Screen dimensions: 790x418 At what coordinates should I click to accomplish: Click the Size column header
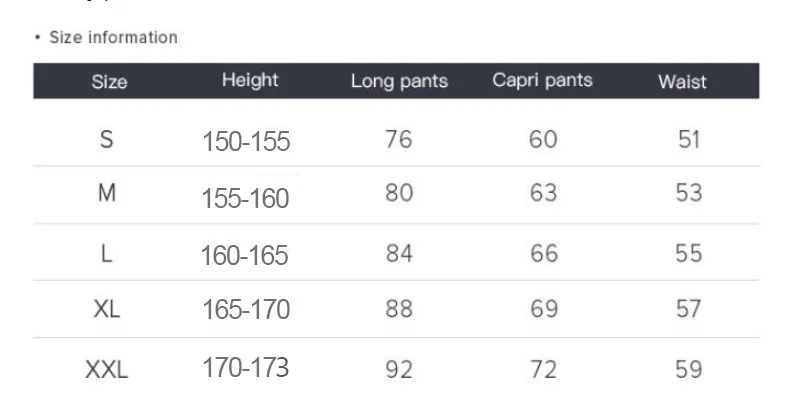click(x=109, y=82)
